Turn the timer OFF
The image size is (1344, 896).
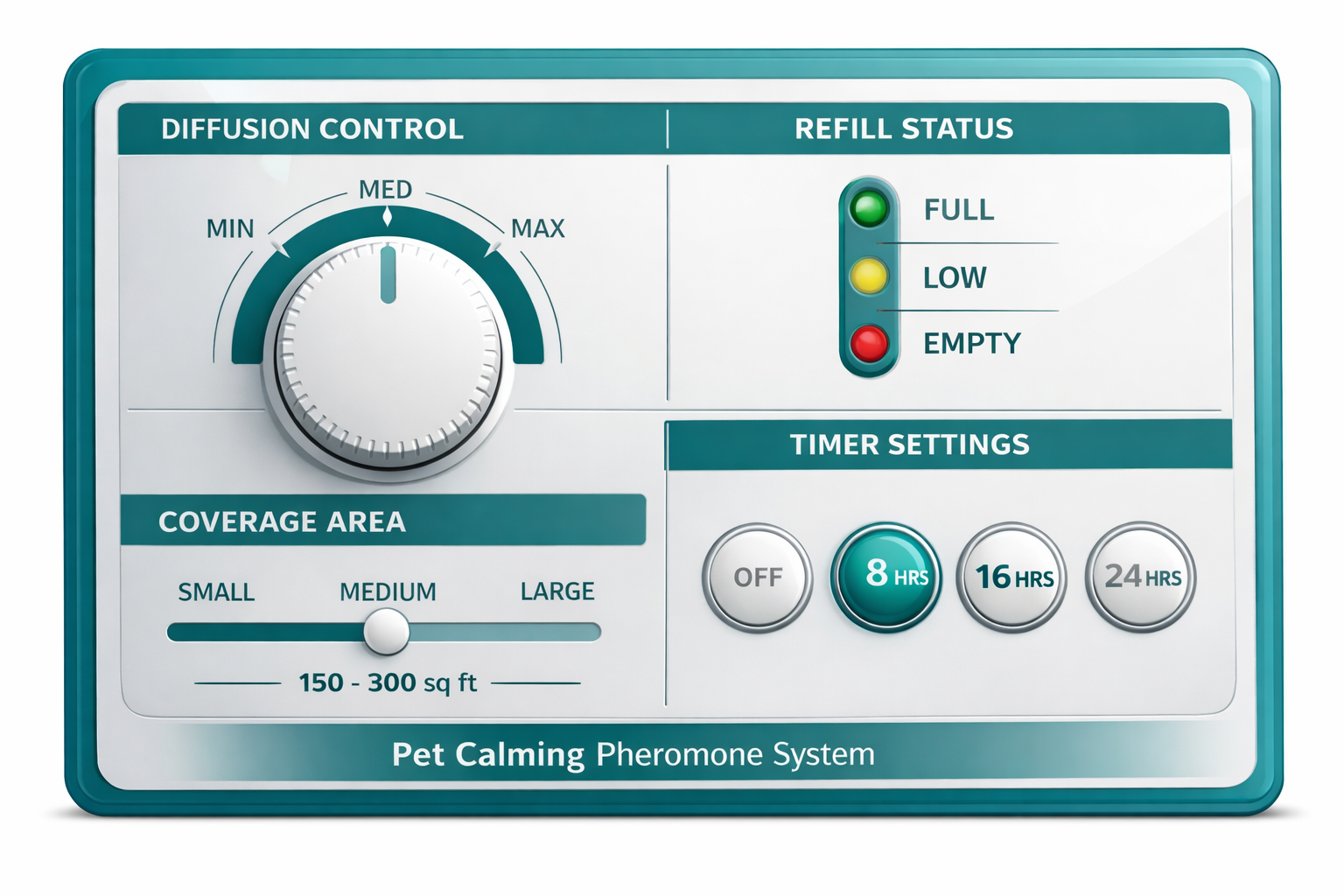point(758,577)
